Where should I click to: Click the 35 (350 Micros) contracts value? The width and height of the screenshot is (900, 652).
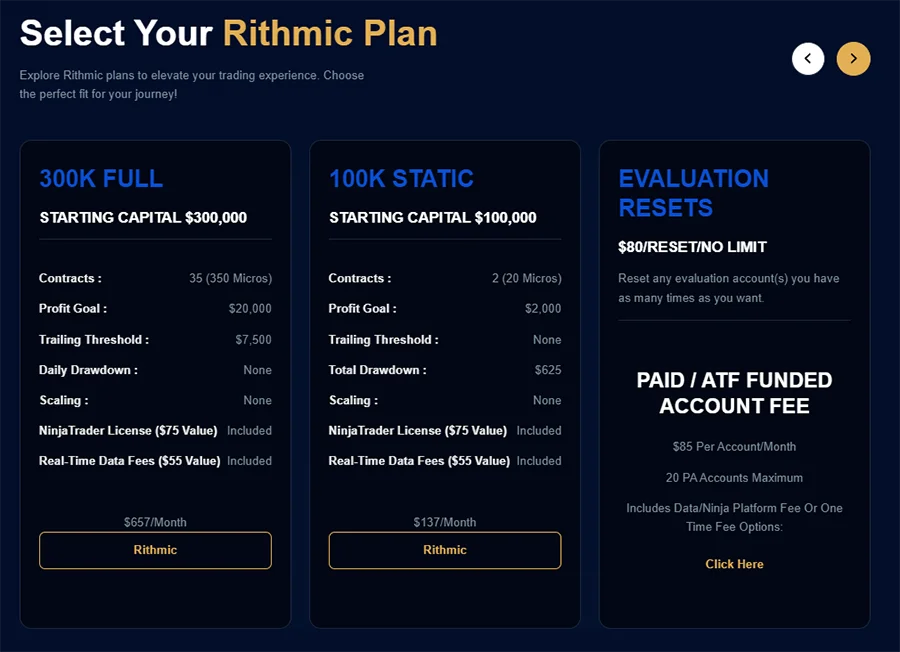[x=230, y=278]
